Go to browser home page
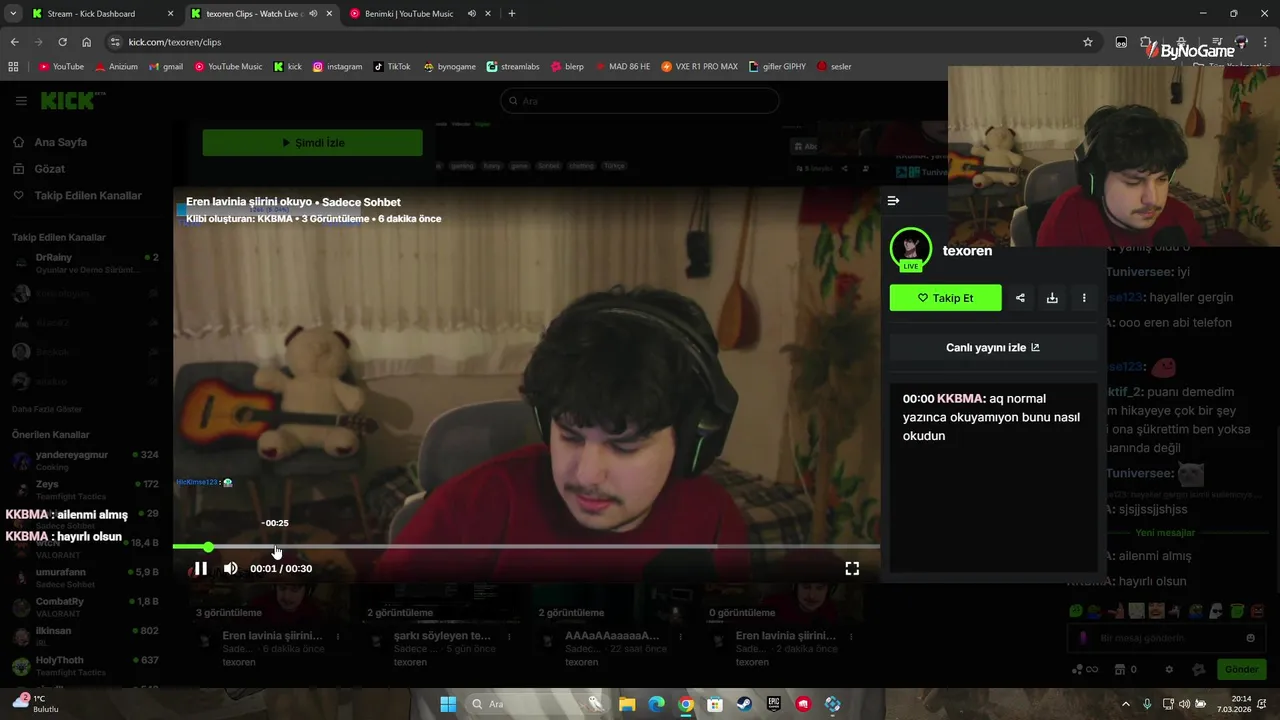Viewport: 1280px width, 720px height. [86, 42]
